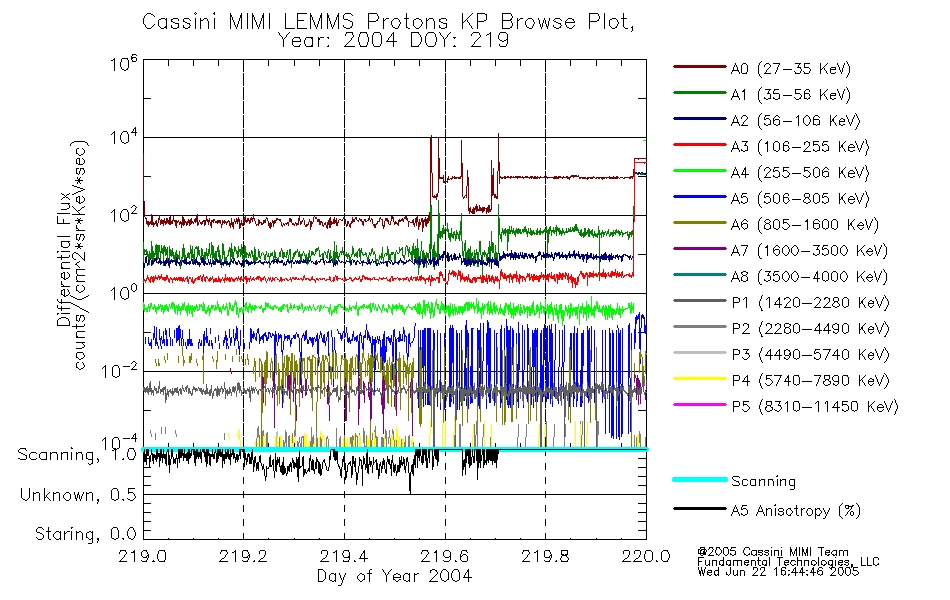950x600 pixels.
Task: Click the y-axis tick label 10^4
Action: click(124, 137)
